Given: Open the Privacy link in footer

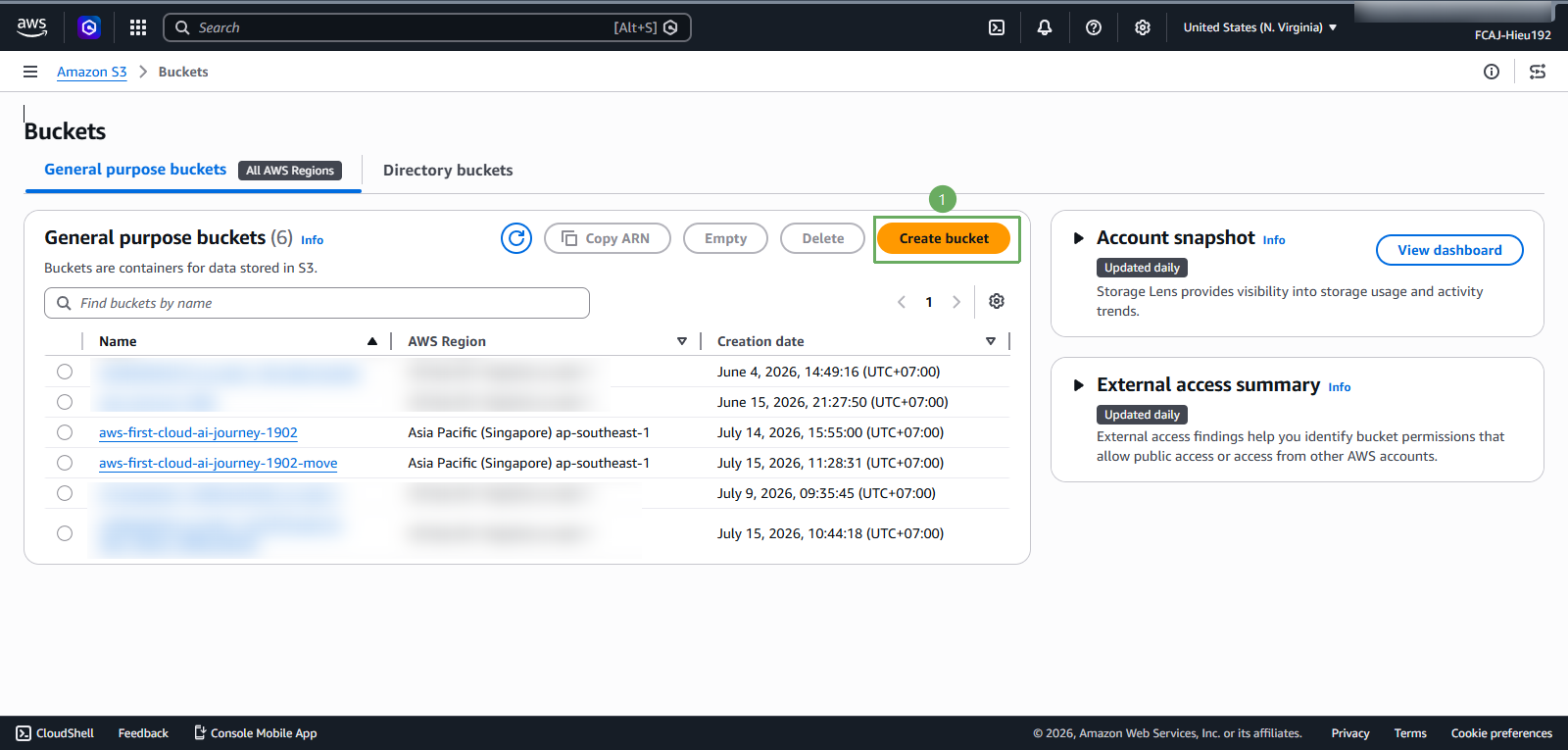Looking at the screenshot, I should click(x=1350, y=733).
